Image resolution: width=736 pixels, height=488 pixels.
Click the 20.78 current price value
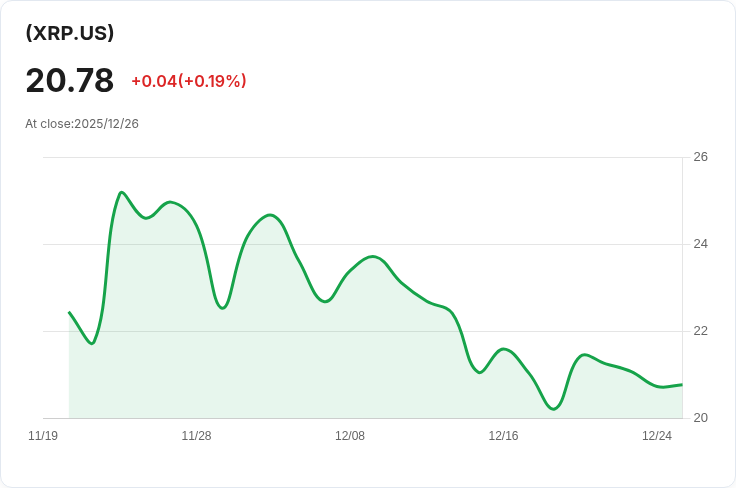point(70,80)
